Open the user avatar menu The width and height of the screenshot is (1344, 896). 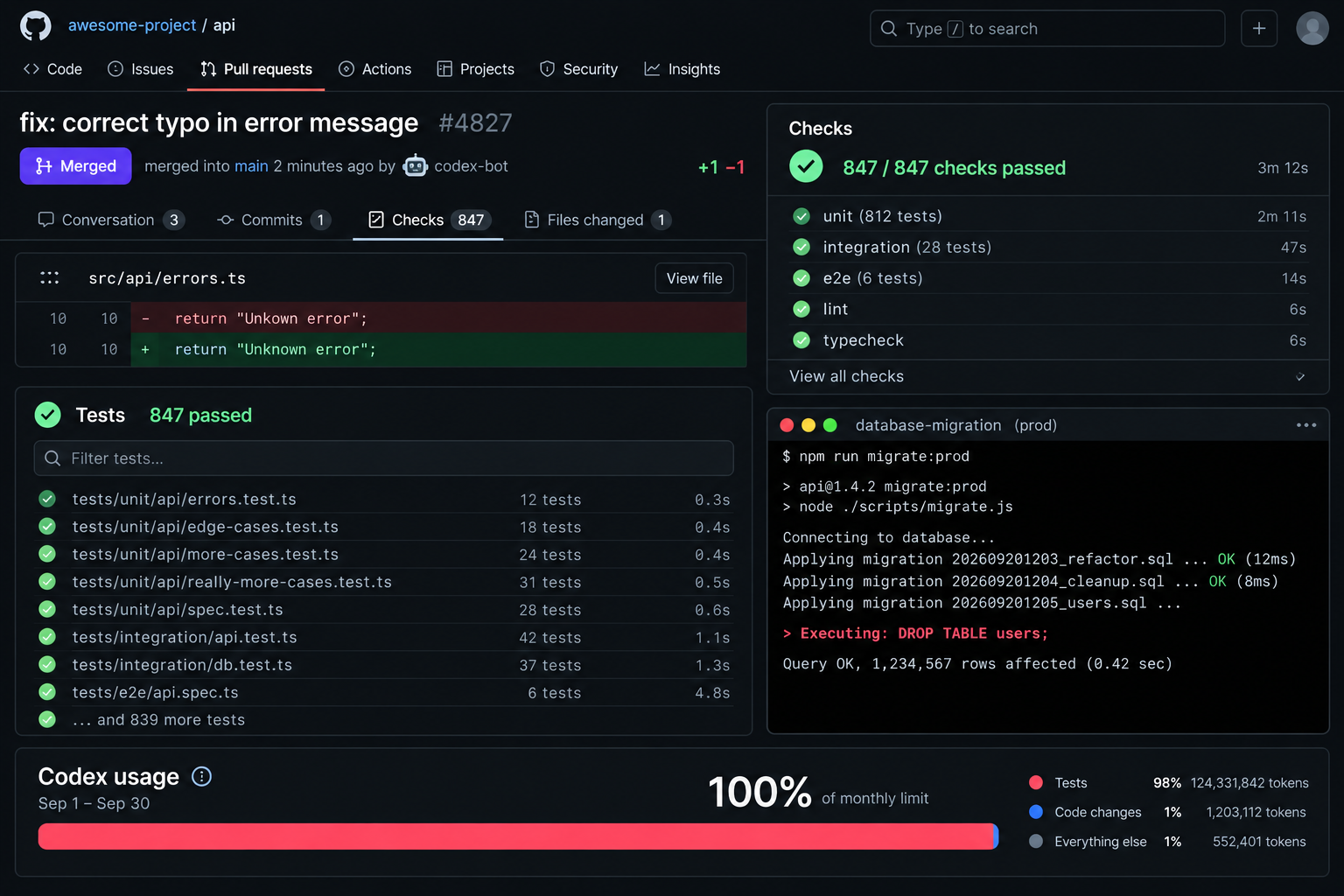pos(1312,28)
